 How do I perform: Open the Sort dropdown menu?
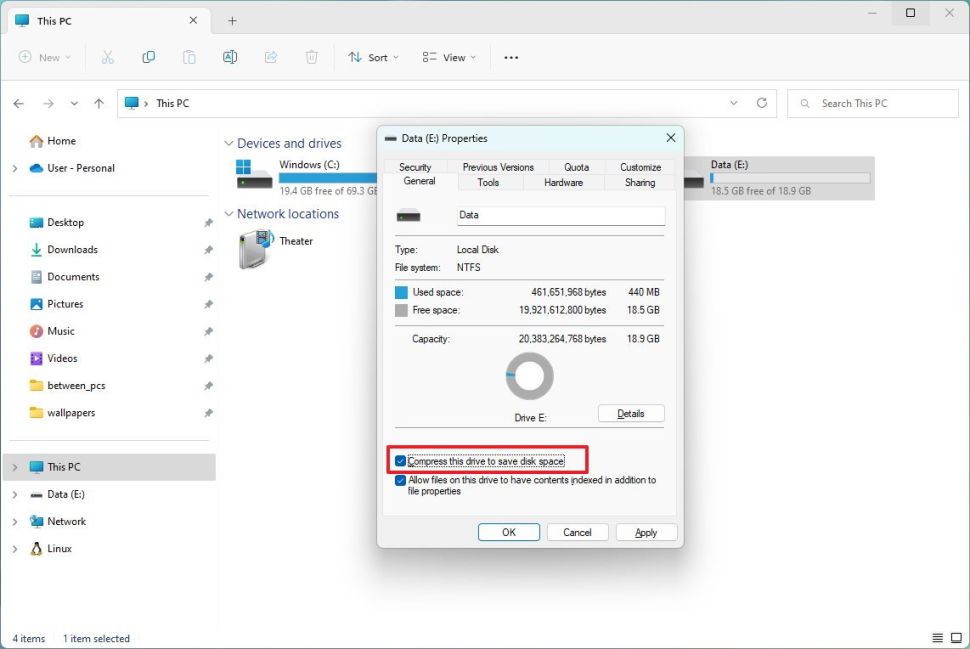373,57
